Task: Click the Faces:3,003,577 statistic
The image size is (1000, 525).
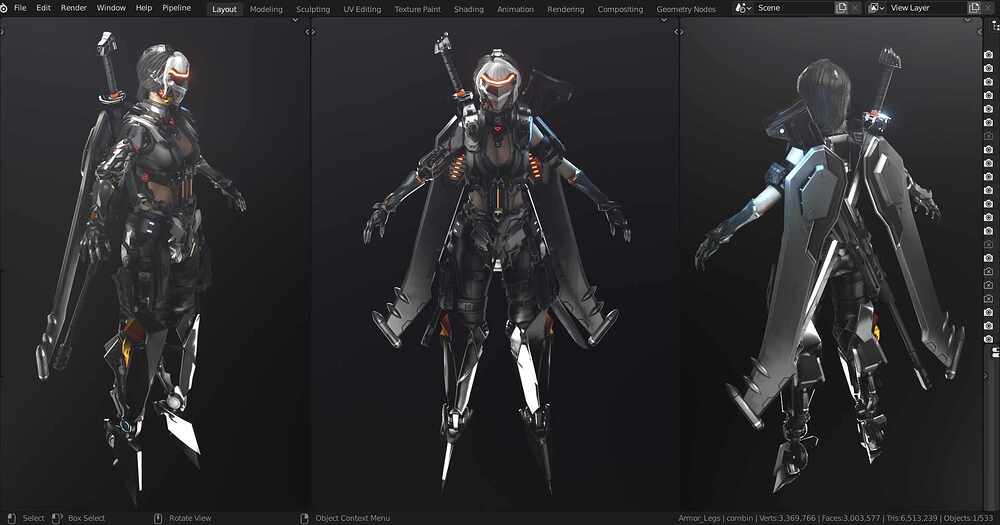Action: click(x=851, y=518)
